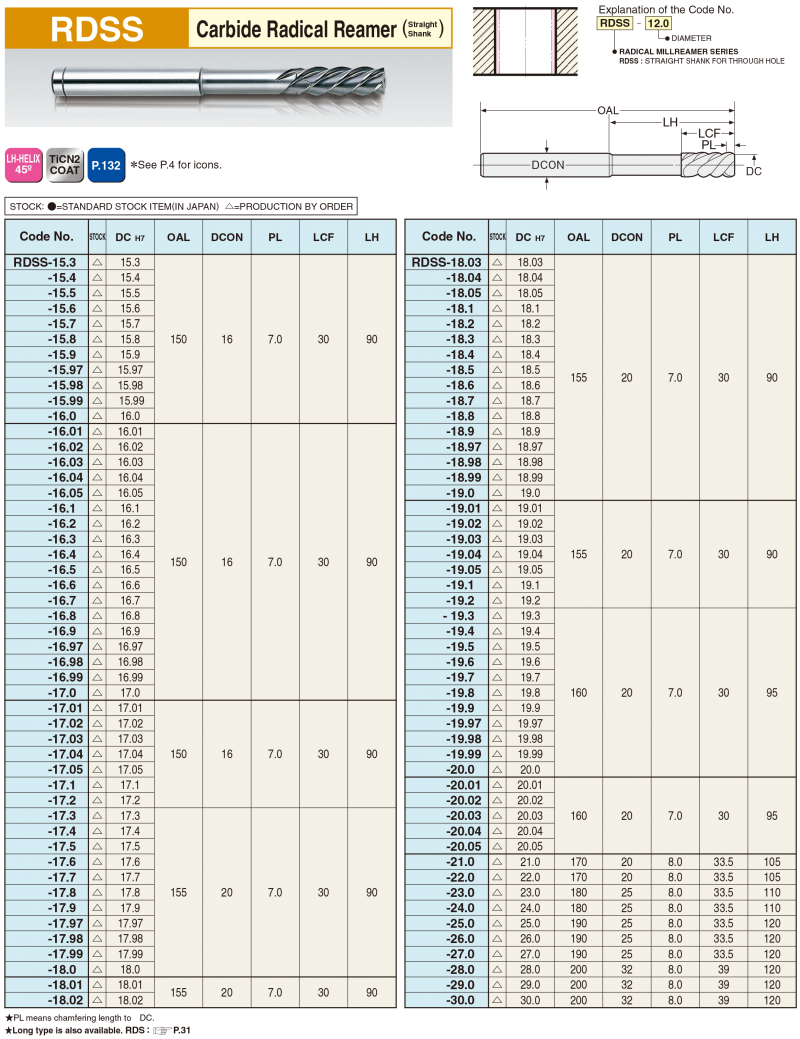Click the stock triangle in the -16.5 row
Screen dimensions: 800x1039
point(97,570)
